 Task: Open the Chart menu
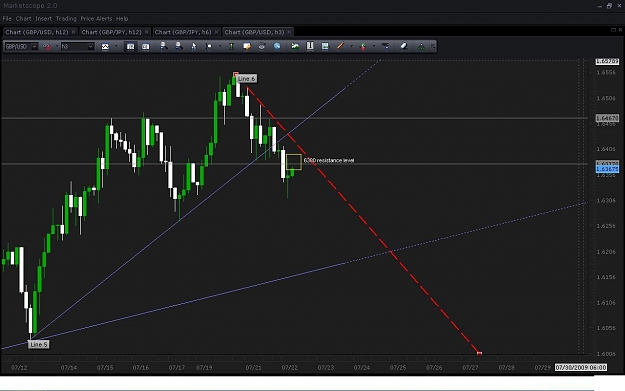coord(24,19)
